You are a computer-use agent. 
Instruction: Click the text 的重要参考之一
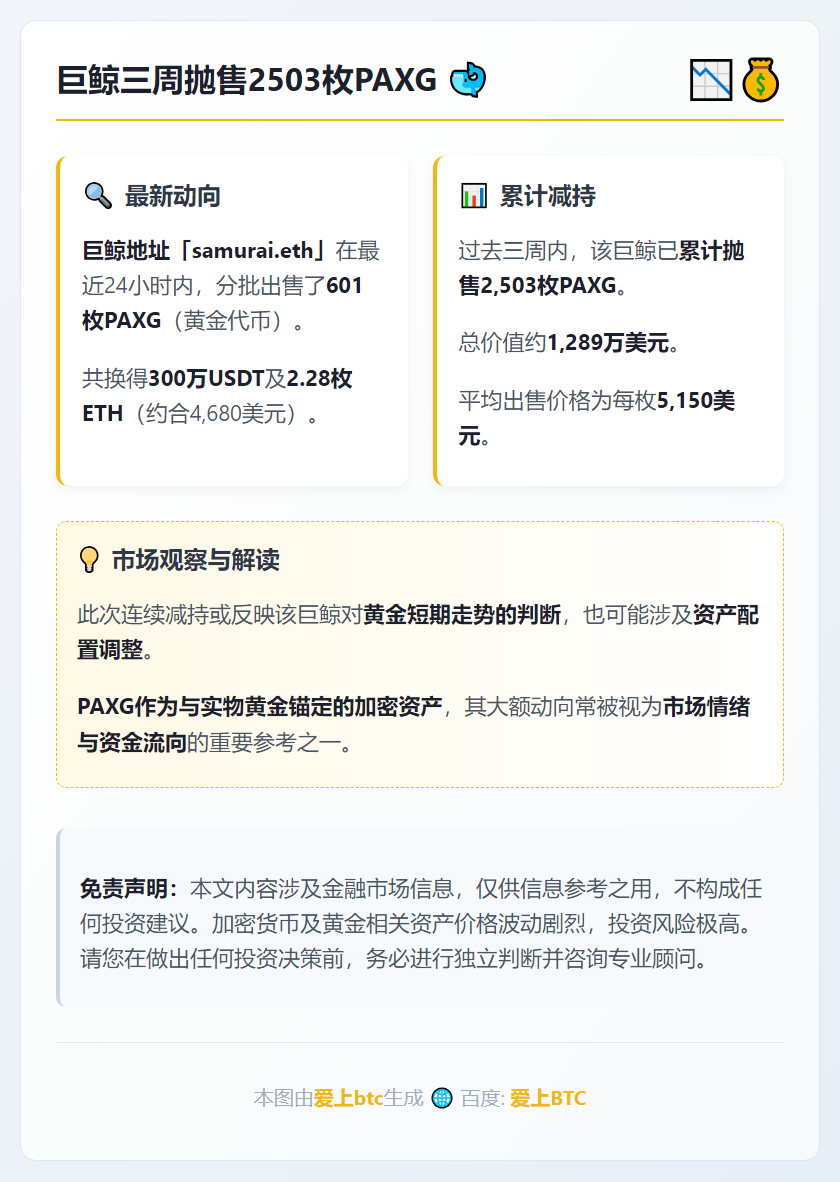pyautogui.click(x=264, y=743)
